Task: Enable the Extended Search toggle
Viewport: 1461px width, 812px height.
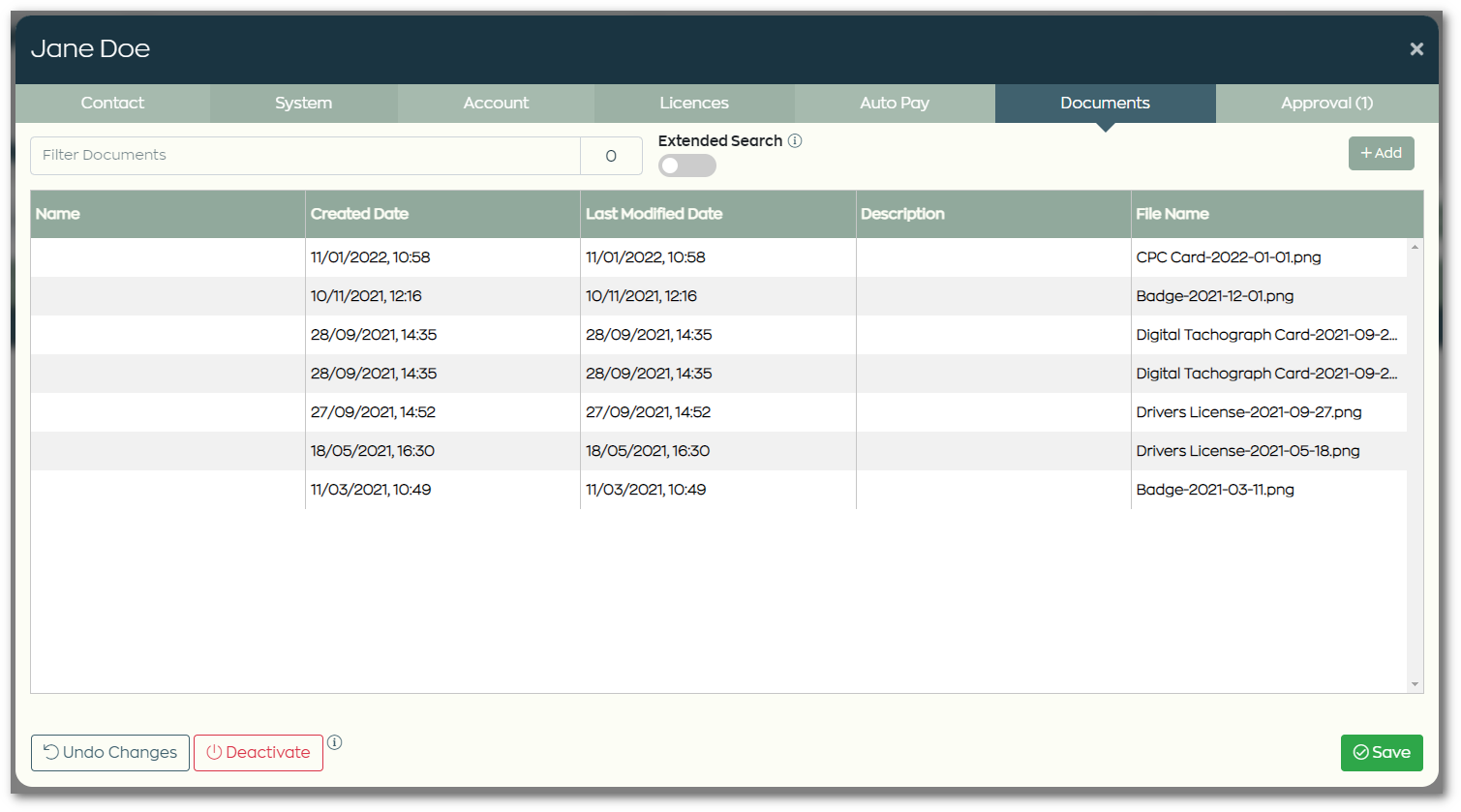Action: tap(686, 165)
